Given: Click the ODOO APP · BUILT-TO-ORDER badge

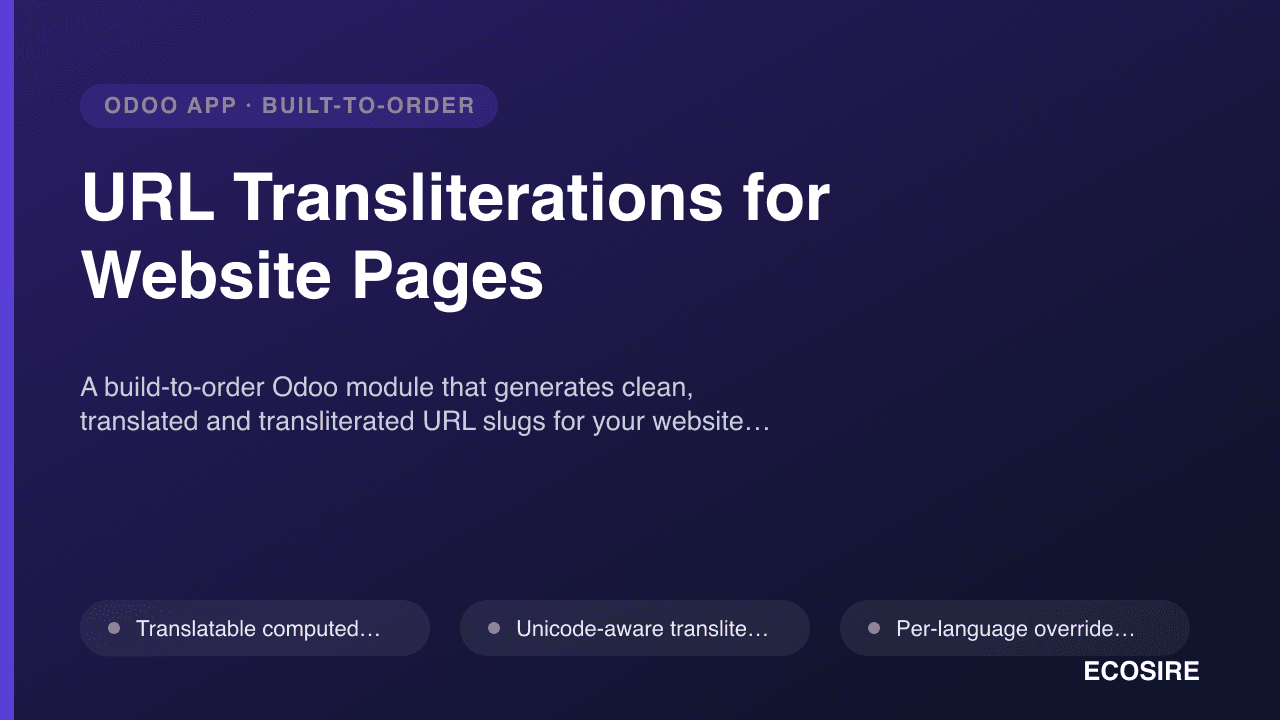Looking at the screenshot, I should [x=289, y=106].
